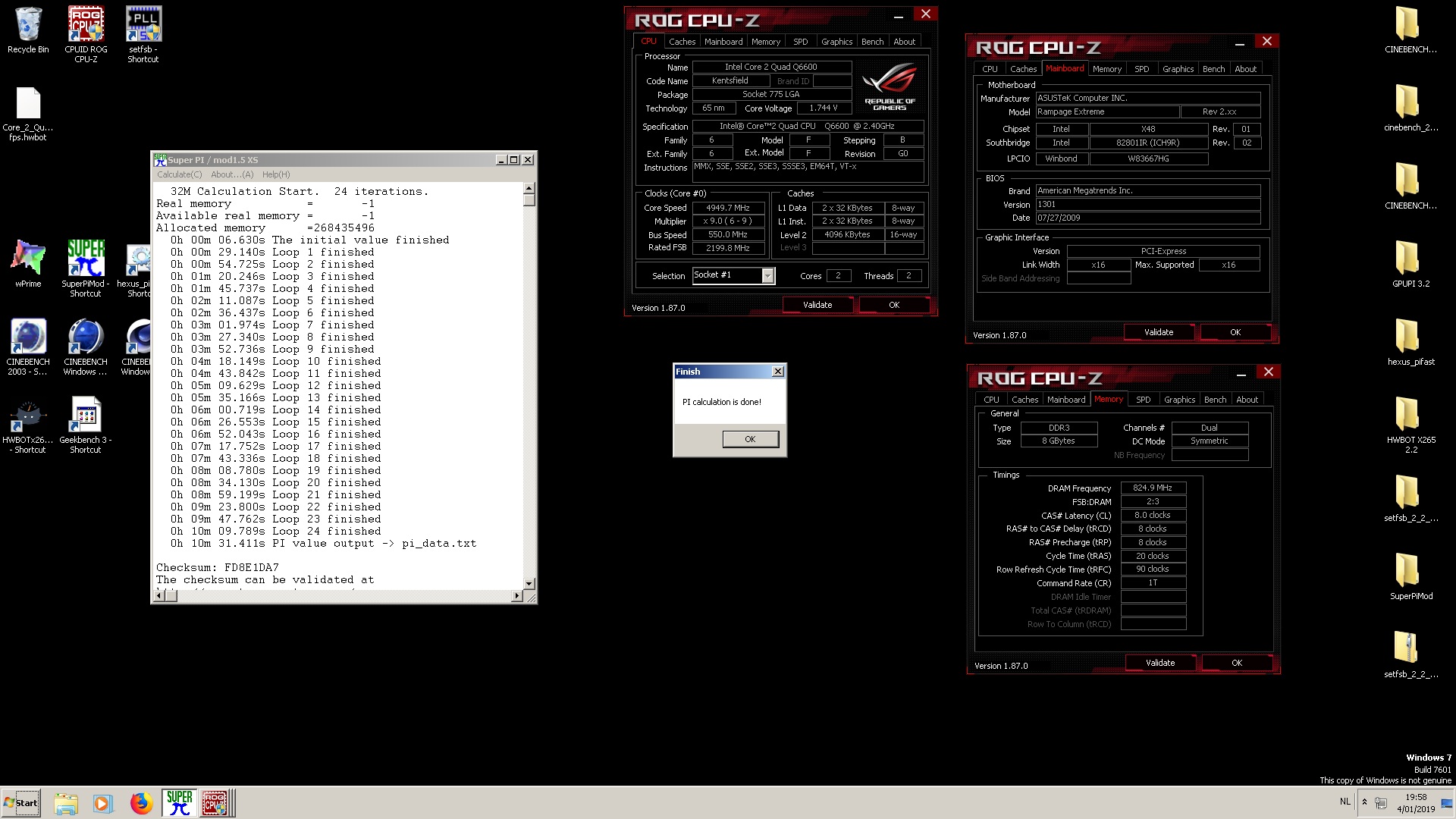
Task: Open the Recycle Bin desktop icon
Action: (x=28, y=30)
